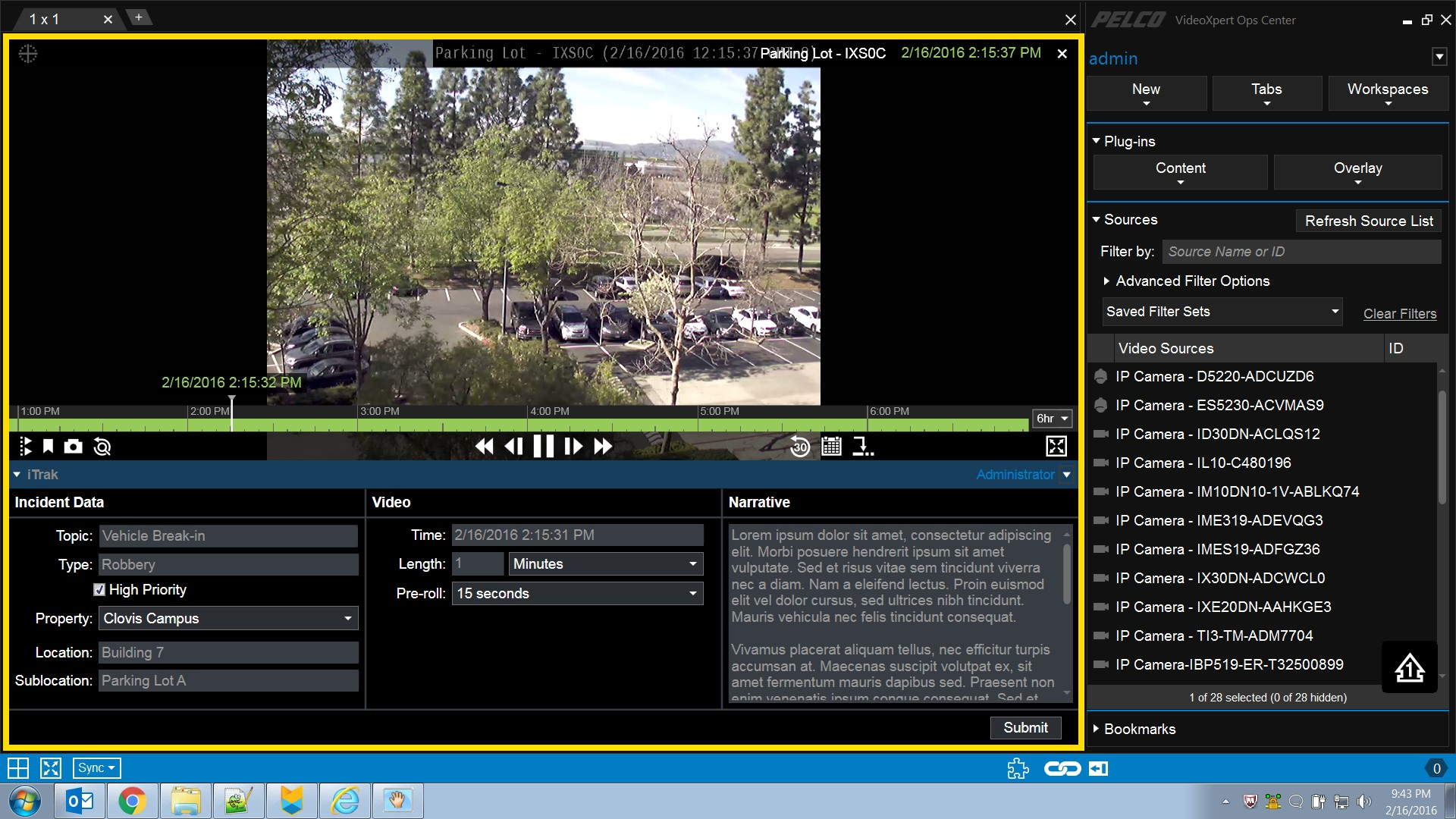Take a snapshot with the camera icon
Image resolution: width=1456 pixels, height=819 pixels.
[x=73, y=447]
